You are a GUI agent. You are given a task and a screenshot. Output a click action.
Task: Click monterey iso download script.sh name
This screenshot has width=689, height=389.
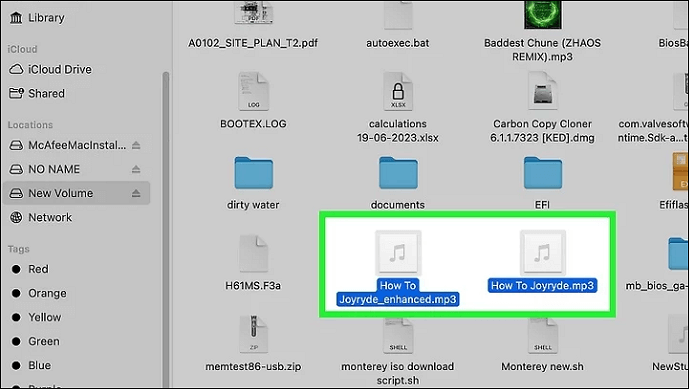tap(398, 373)
